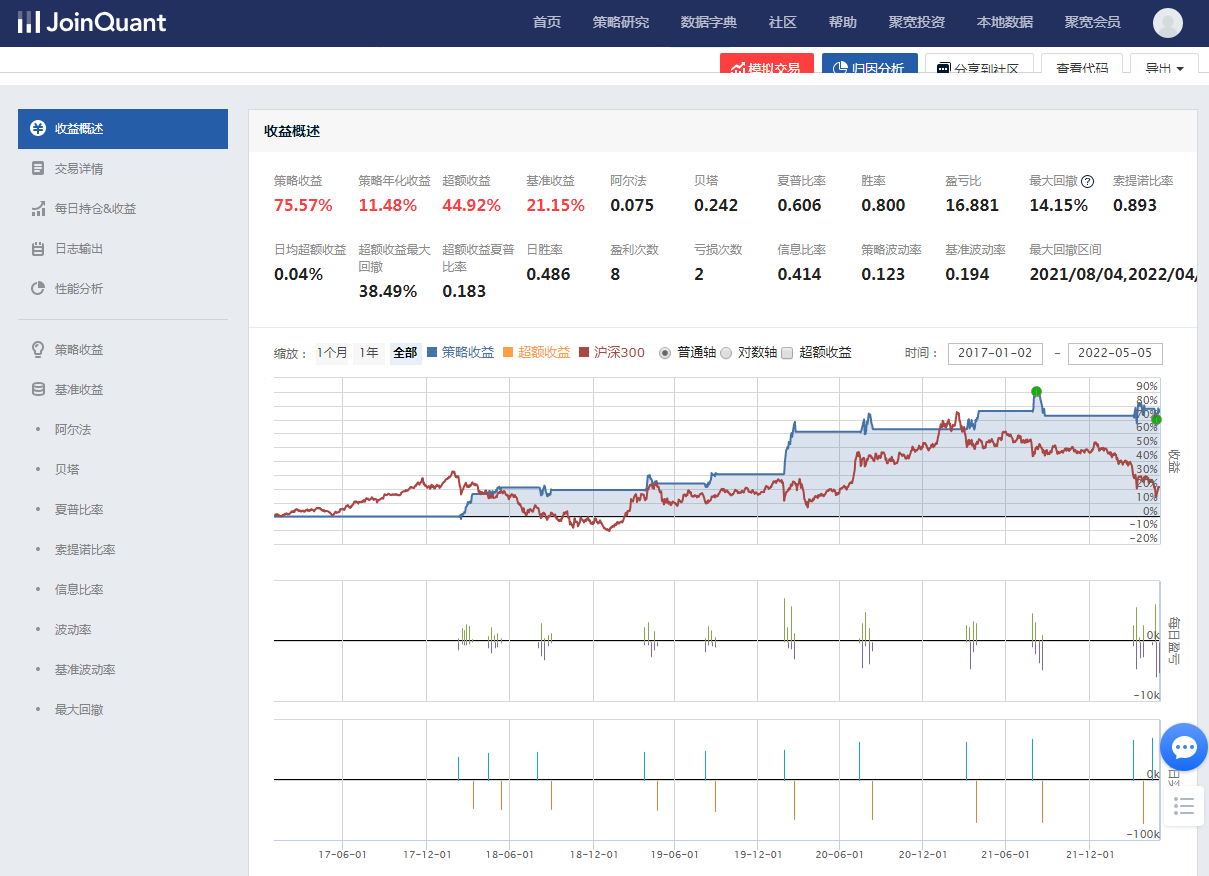Click the 基准收益 database icon
This screenshot has width=1209, height=876.
pyautogui.click(x=38, y=390)
